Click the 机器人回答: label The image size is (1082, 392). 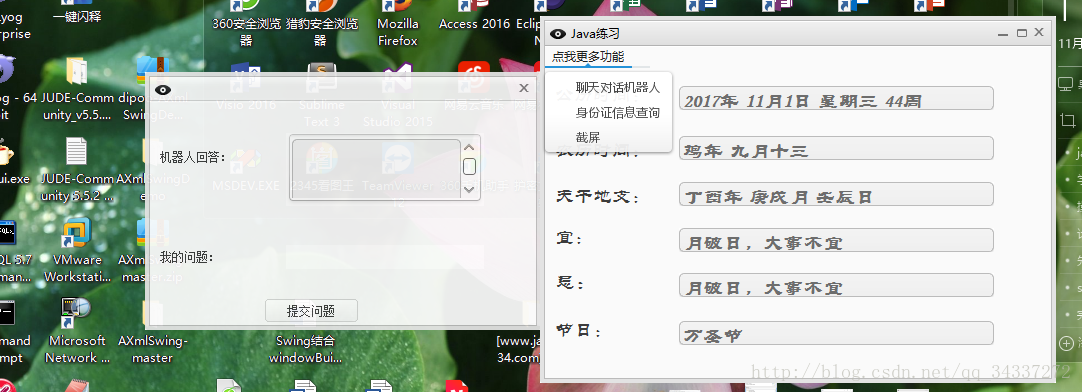[x=193, y=157]
